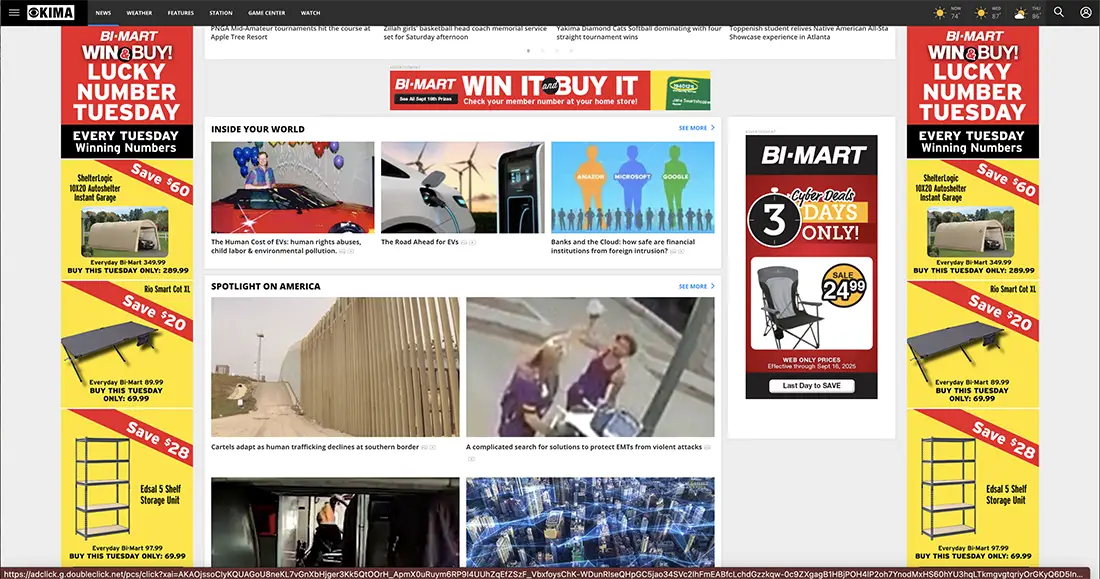Click right sidebar Lucky Number Tuesday ad heading
The image size is (1100, 579).
click(x=973, y=92)
